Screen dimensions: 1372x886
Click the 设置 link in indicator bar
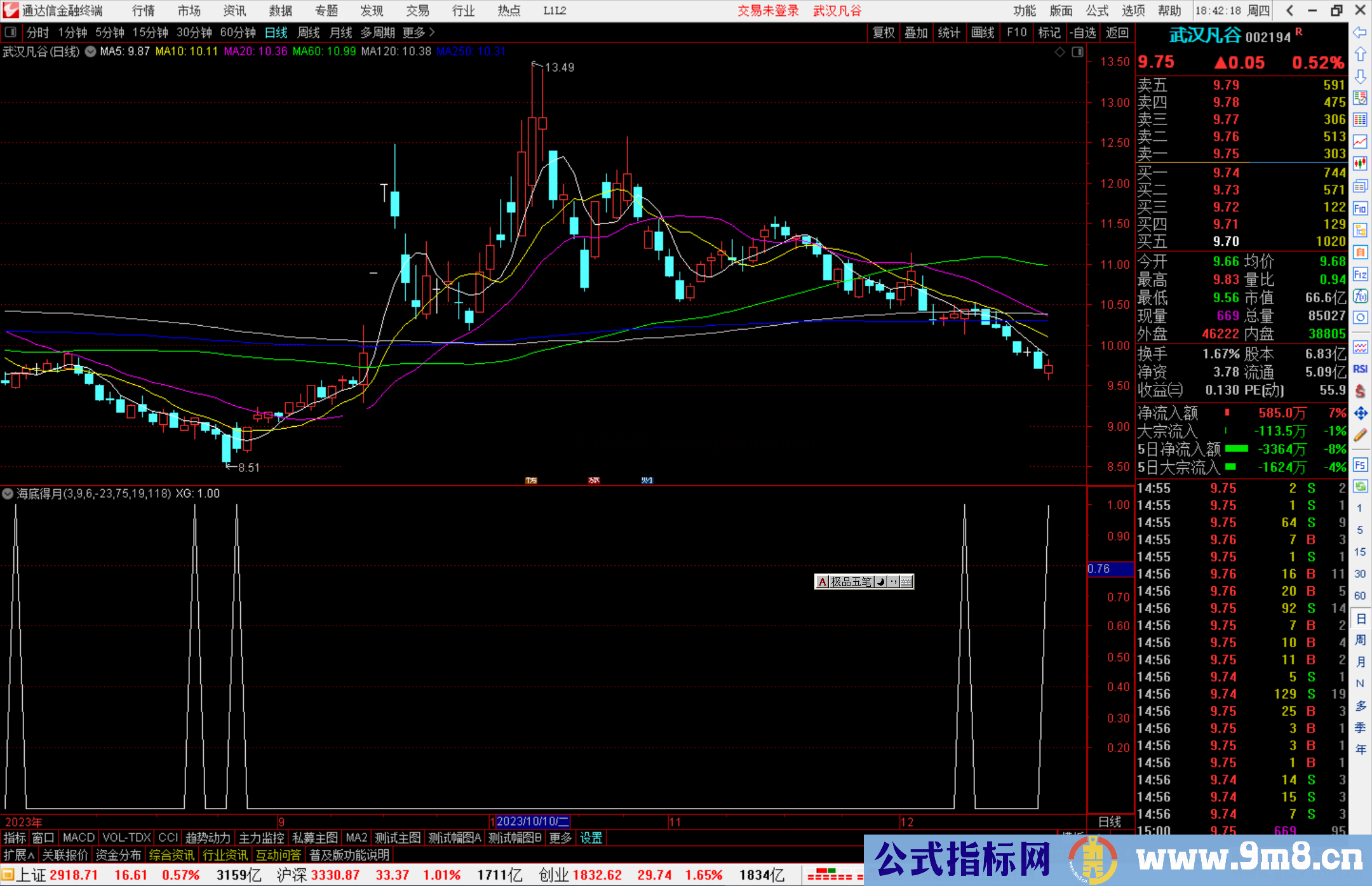click(x=591, y=838)
